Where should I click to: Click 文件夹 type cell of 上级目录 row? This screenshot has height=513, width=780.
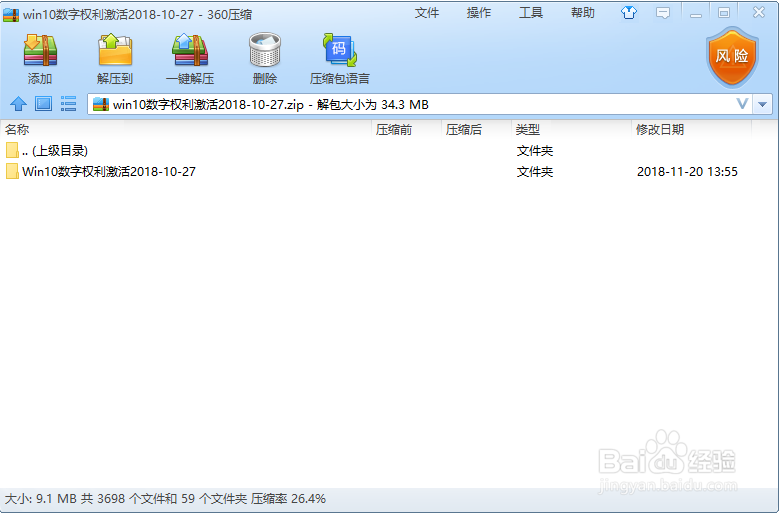pyautogui.click(x=535, y=150)
